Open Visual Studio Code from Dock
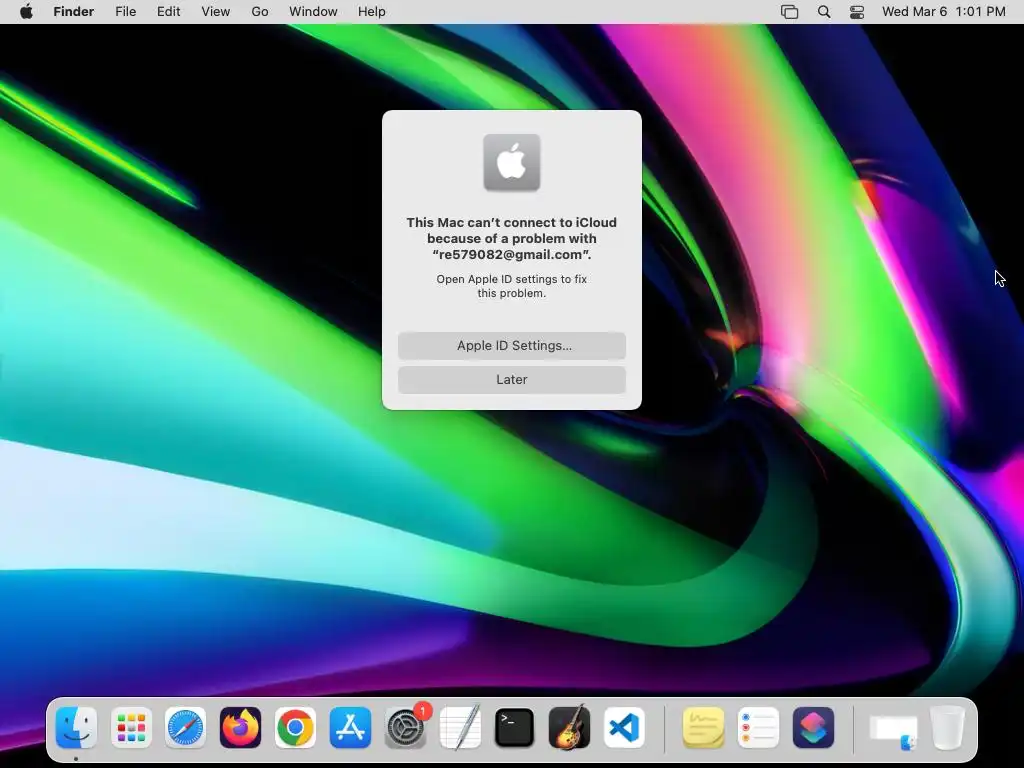 tap(624, 727)
